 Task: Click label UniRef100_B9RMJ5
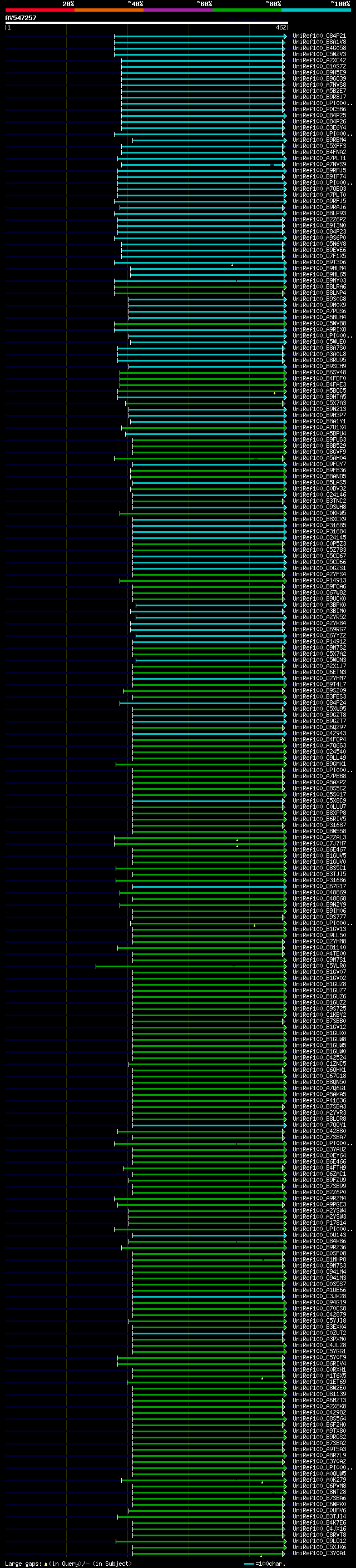319,170
